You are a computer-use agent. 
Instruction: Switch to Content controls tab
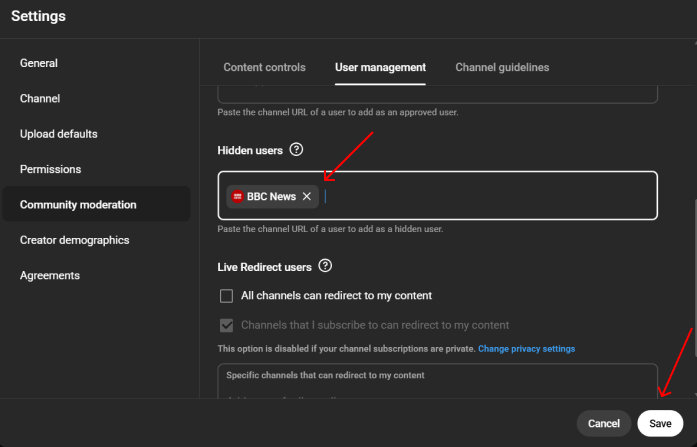pos(264,68)
